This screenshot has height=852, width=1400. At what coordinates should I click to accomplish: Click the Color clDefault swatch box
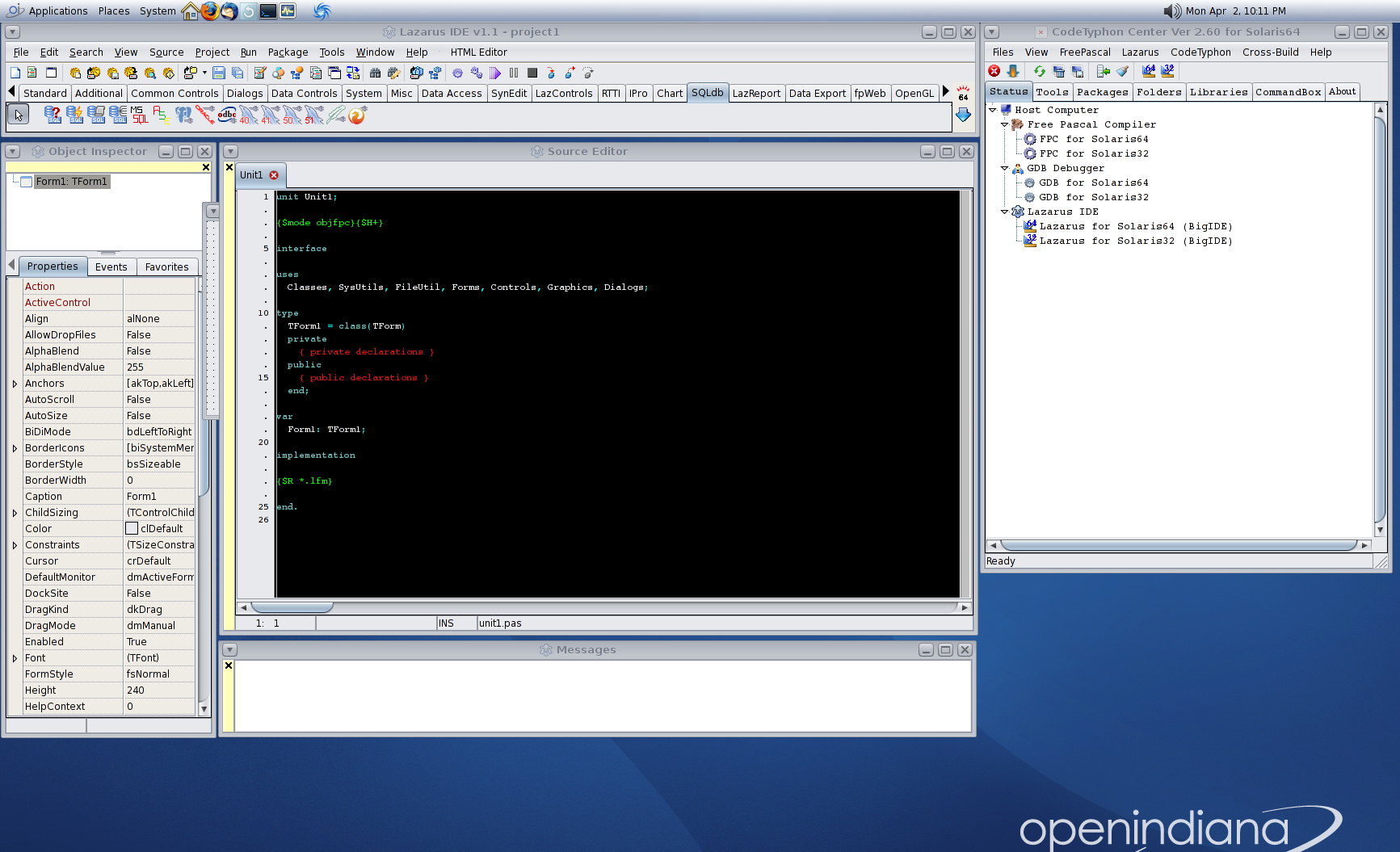click(x=132, y=529)
